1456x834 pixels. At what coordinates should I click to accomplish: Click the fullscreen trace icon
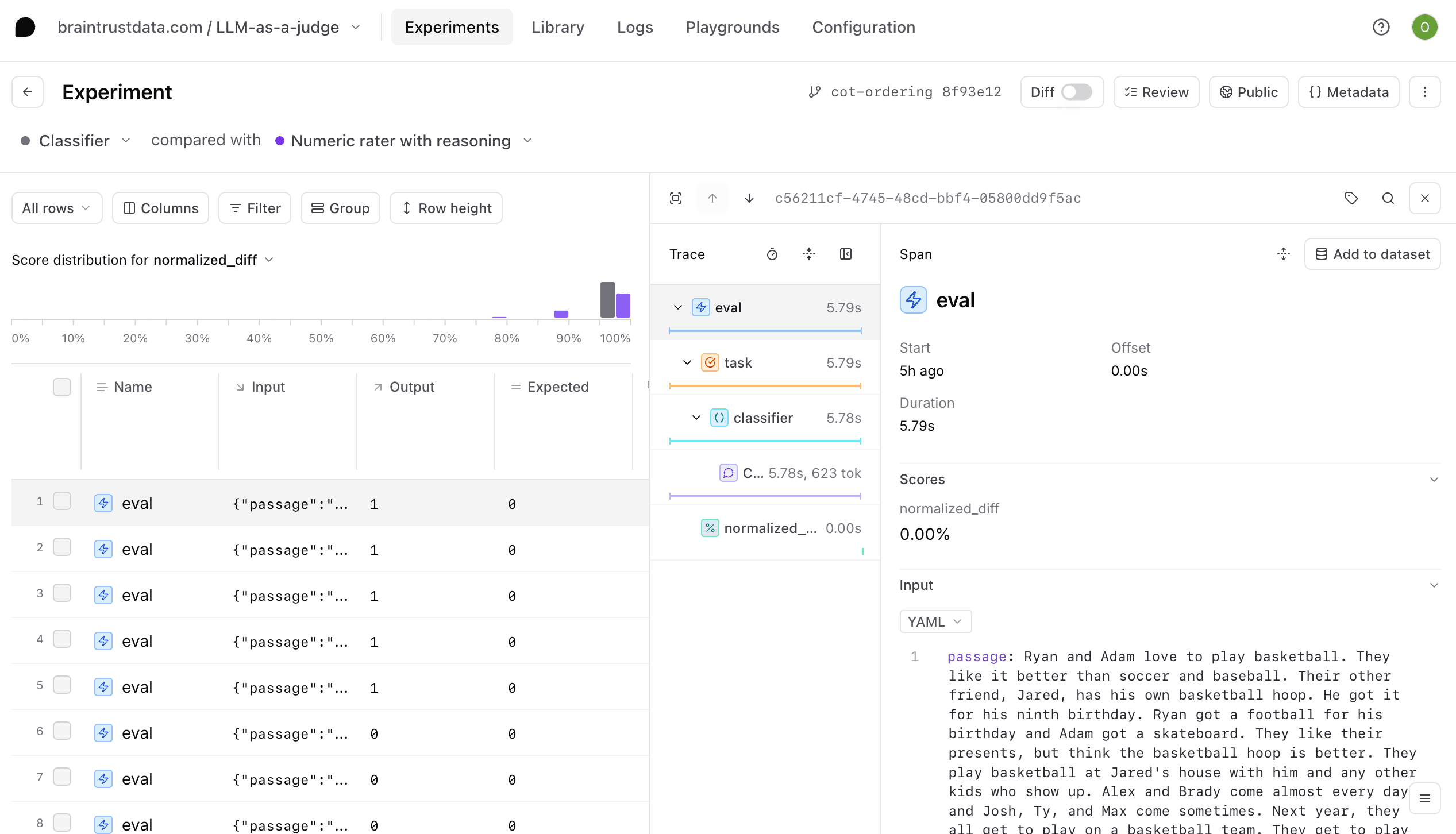coord(676,198)
